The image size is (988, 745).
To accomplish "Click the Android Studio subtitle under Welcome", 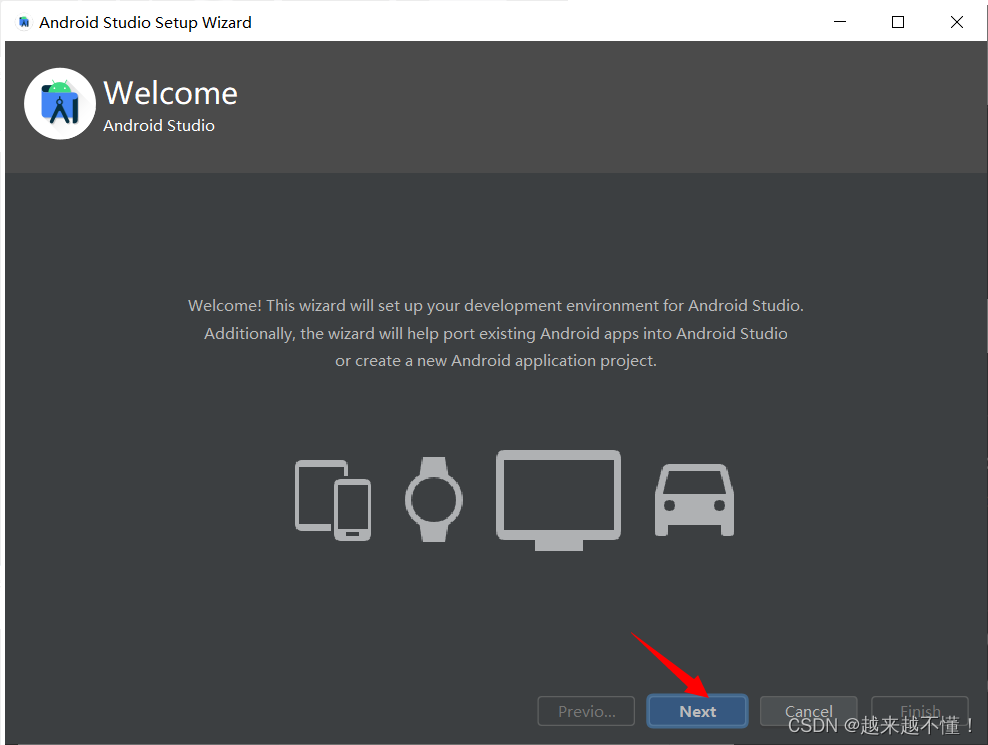I will [159, 125].
